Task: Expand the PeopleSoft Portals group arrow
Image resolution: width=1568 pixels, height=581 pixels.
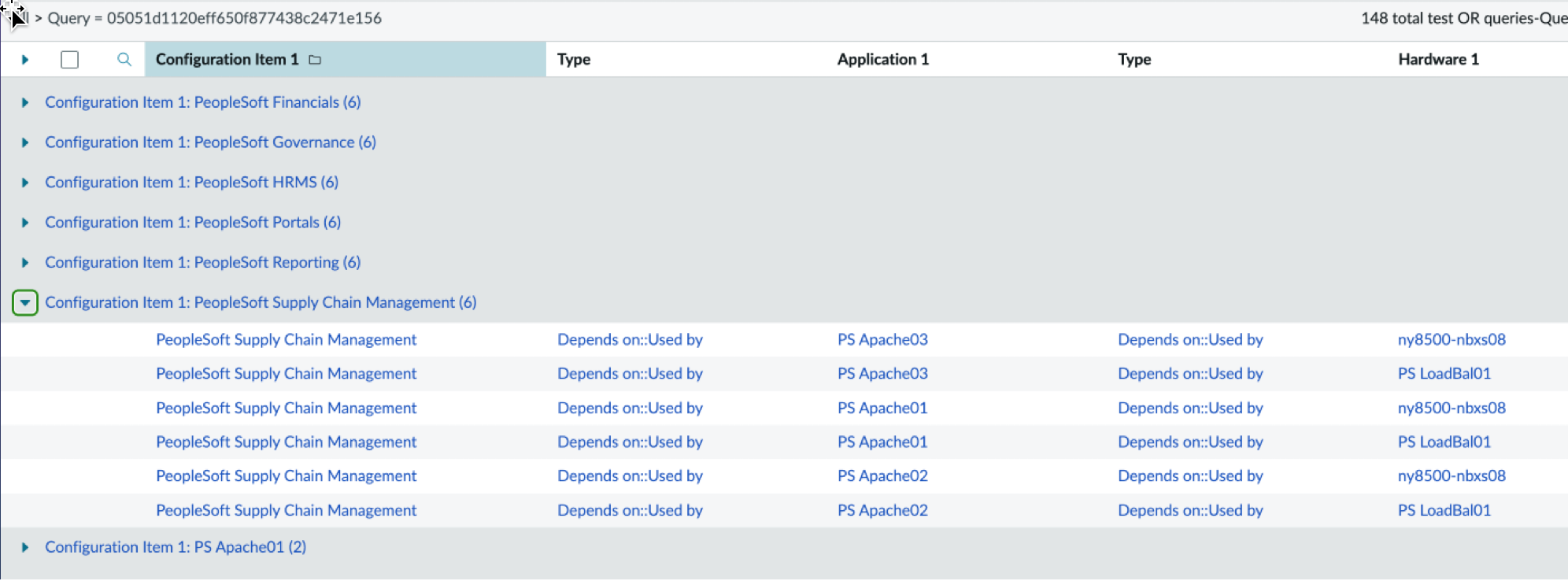Action: pyautogui.click(x=25, y=223)
